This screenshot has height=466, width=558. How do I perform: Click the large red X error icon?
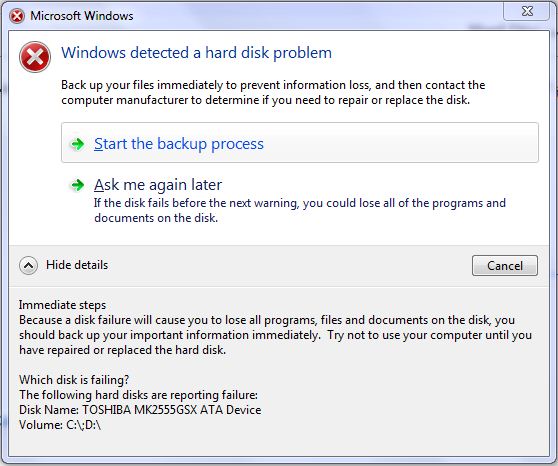click(35, 57)
